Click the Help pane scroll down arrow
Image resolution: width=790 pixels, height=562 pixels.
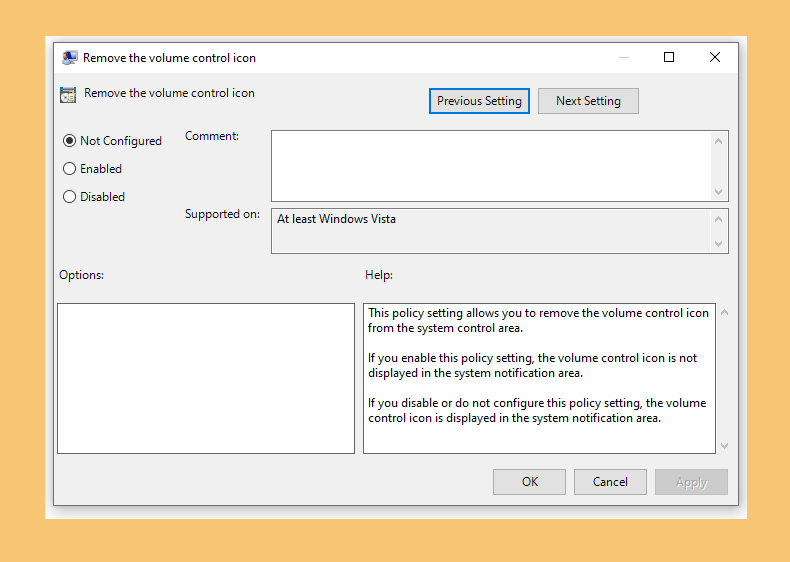pos(725,446)
